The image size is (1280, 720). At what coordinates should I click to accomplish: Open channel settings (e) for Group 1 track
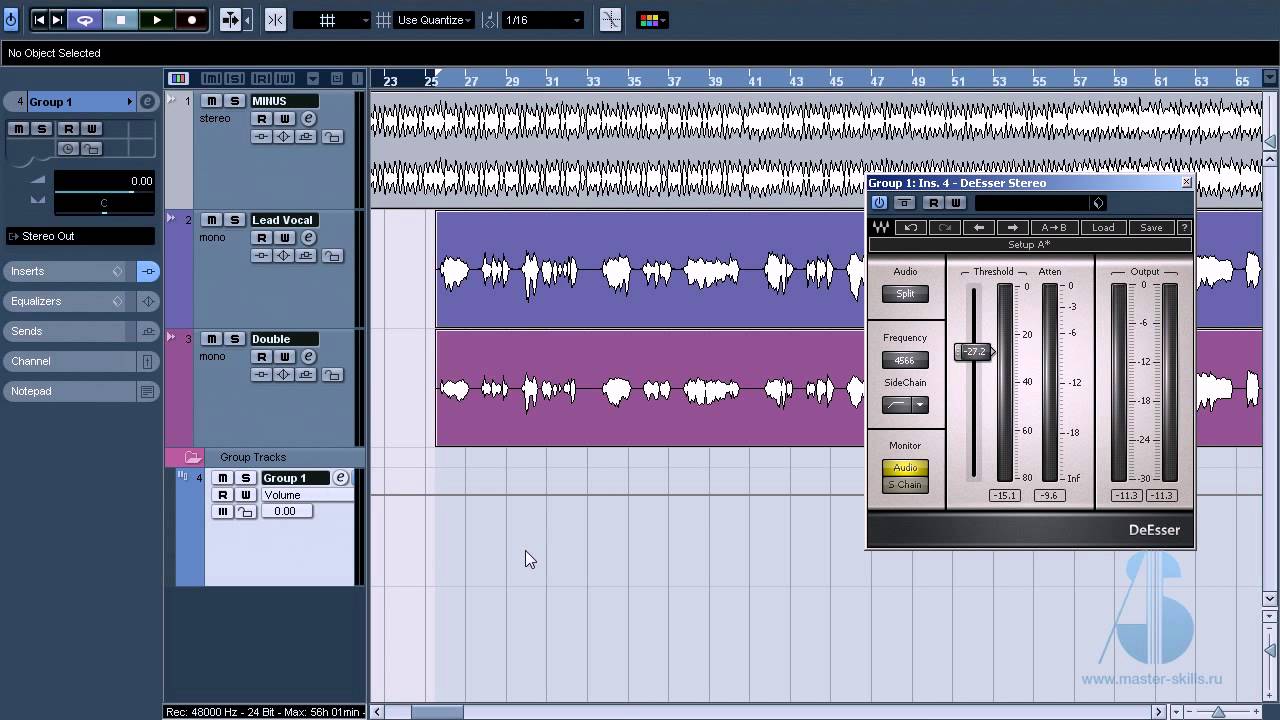point(340,478)
